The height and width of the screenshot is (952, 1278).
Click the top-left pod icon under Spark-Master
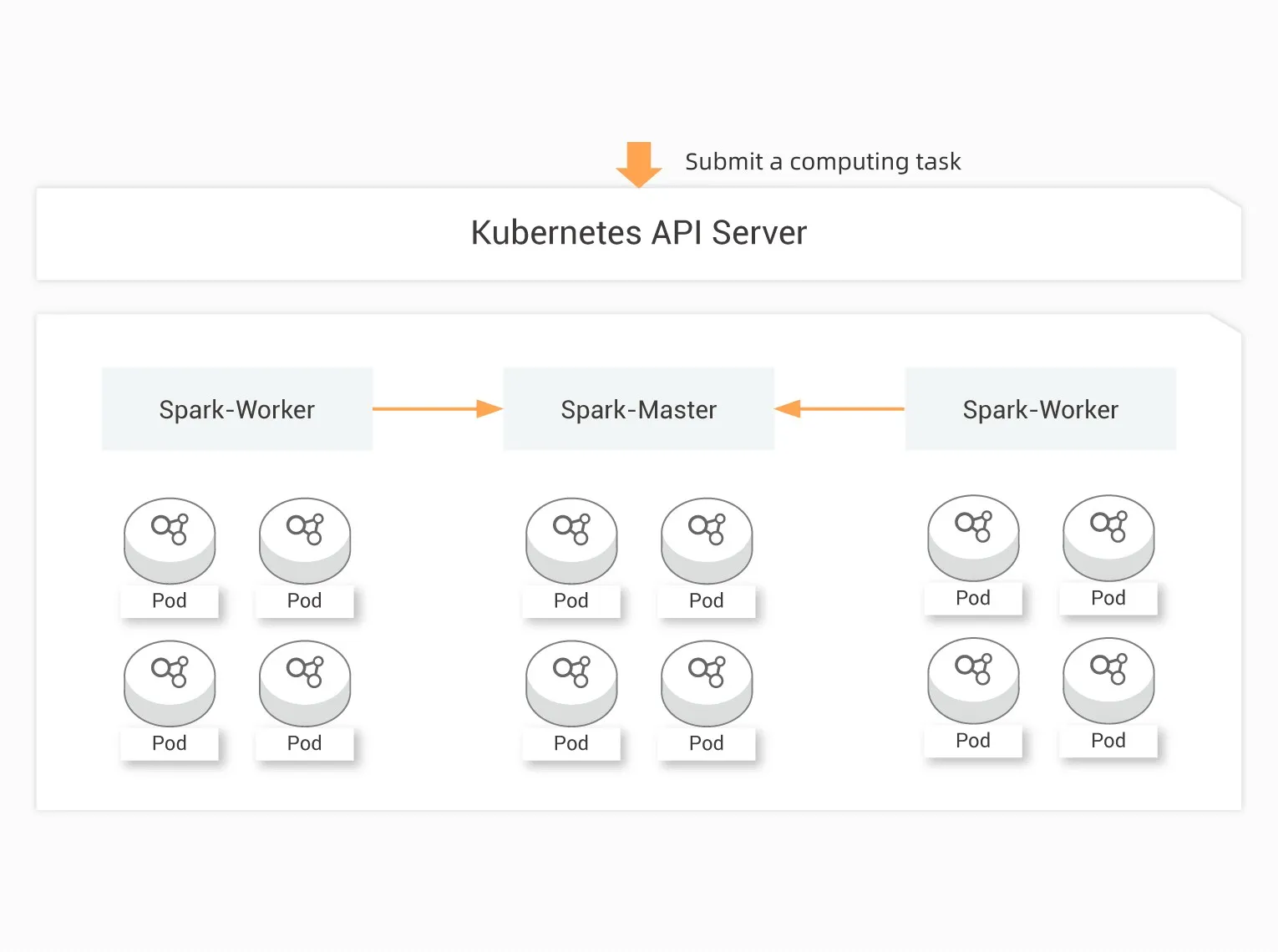pyautogui.click(x=571, y=539)
